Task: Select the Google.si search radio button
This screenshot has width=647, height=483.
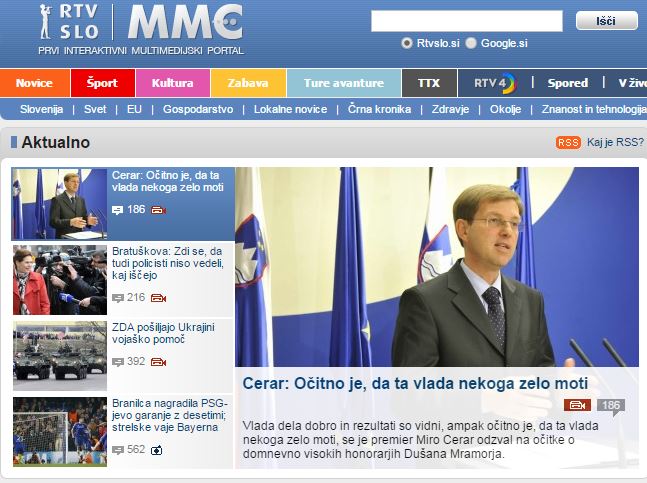Action: [471, 43]
